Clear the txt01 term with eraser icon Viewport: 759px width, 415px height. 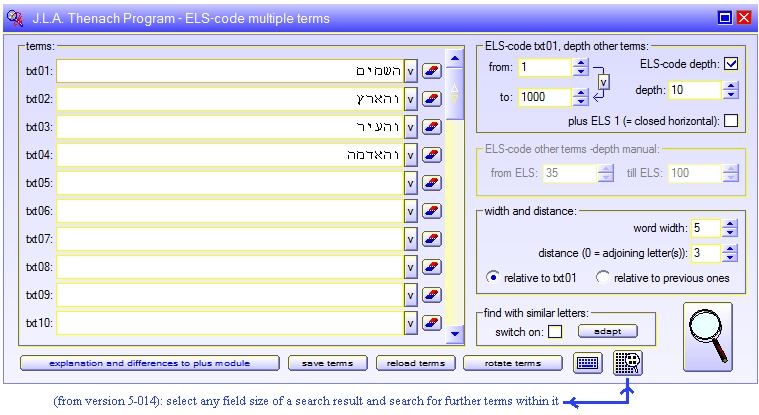tap(432, 71)
